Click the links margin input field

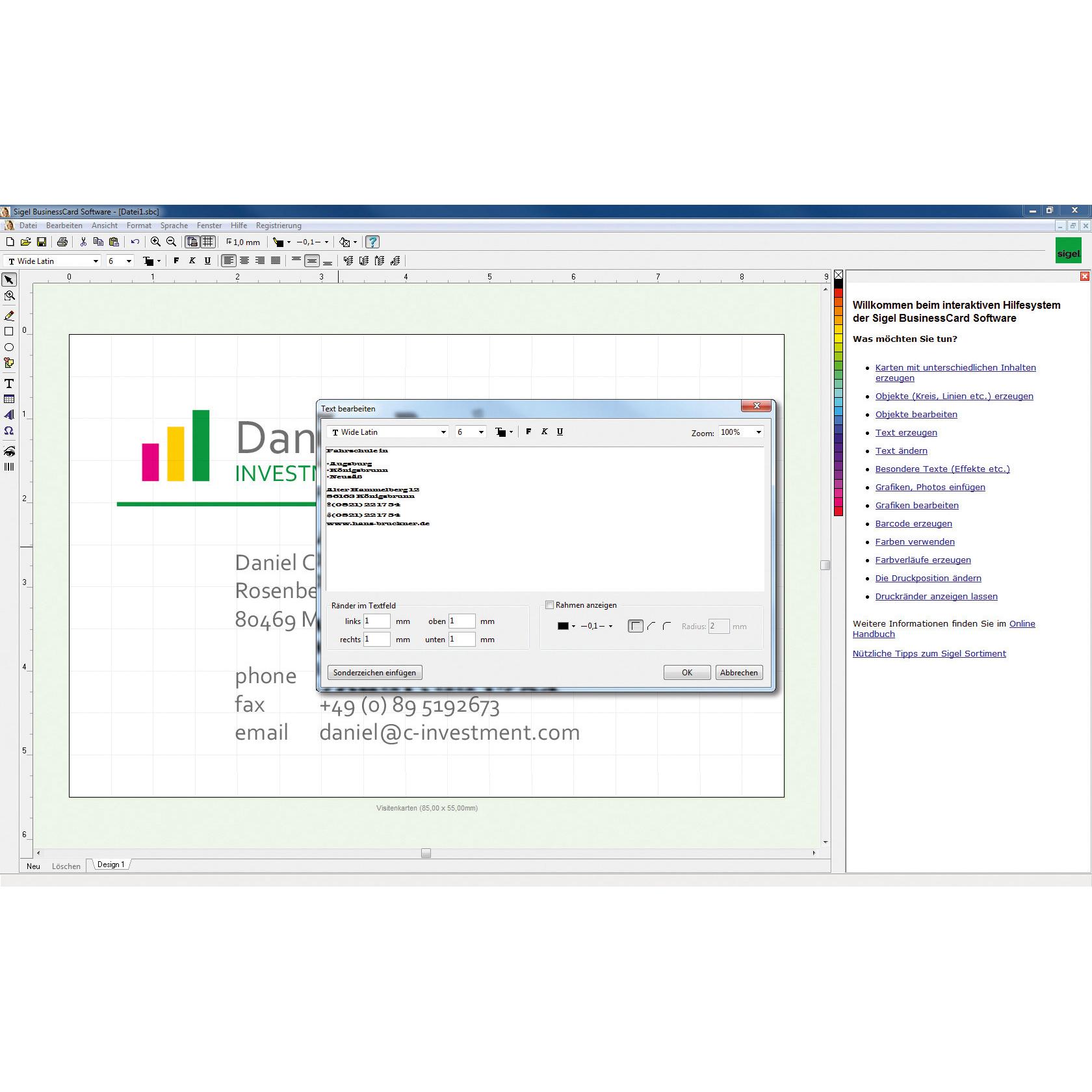click(377, 621)
